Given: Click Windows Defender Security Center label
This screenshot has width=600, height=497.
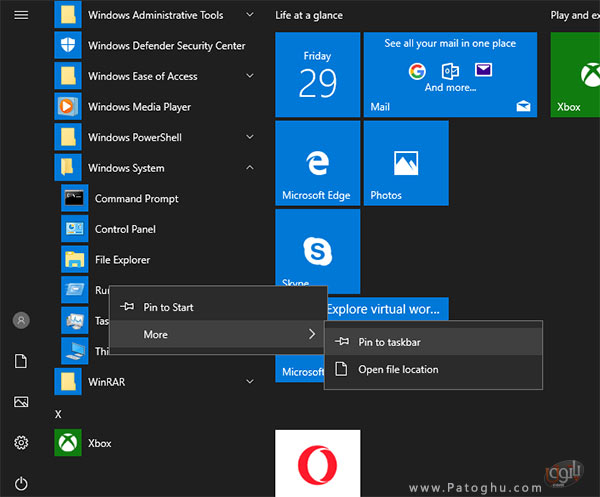Looking at the screenshot, I should coord(166,46).
